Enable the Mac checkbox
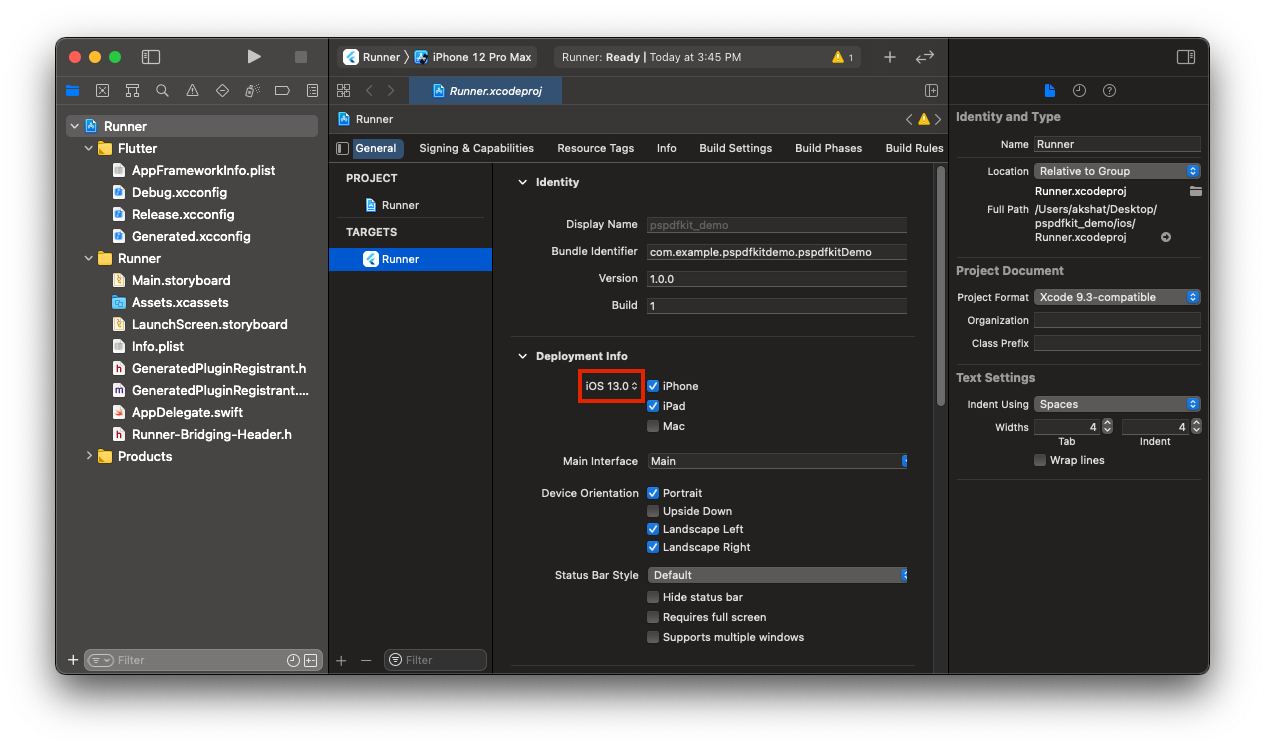 (x=653, y=426)
